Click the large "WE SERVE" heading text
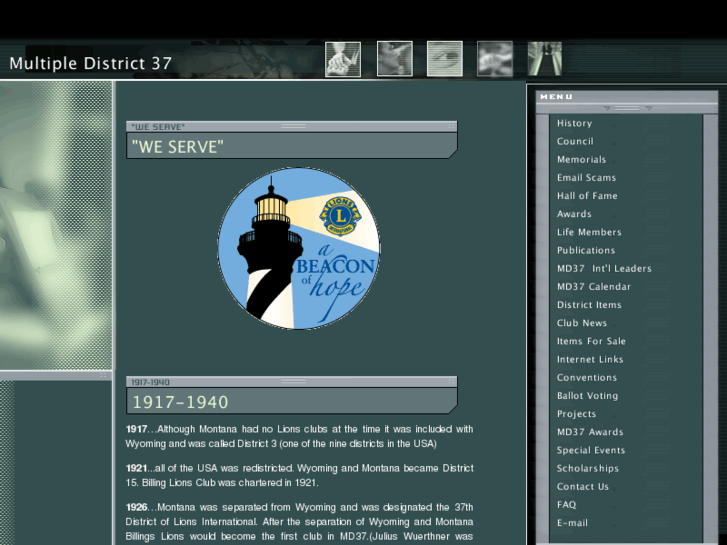The height and width of the screenshot is (545, 727). [x=178, y=147]
